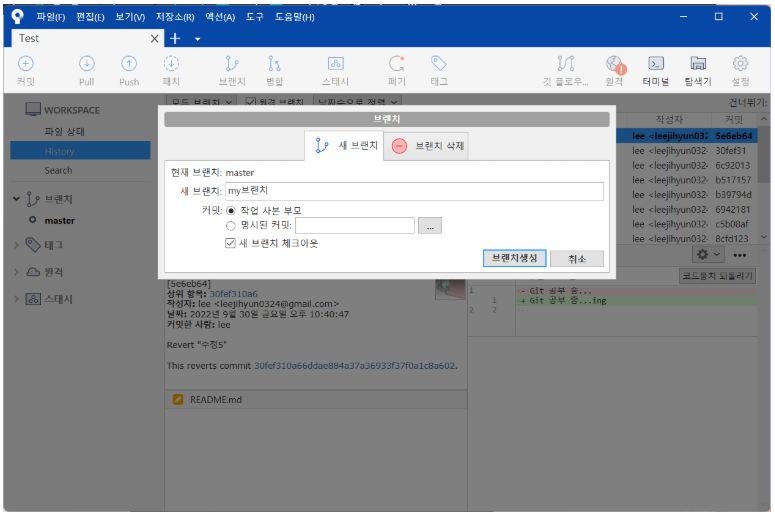Open the 편집(E) menu
The image size is (775, 514).
point(90,17)
